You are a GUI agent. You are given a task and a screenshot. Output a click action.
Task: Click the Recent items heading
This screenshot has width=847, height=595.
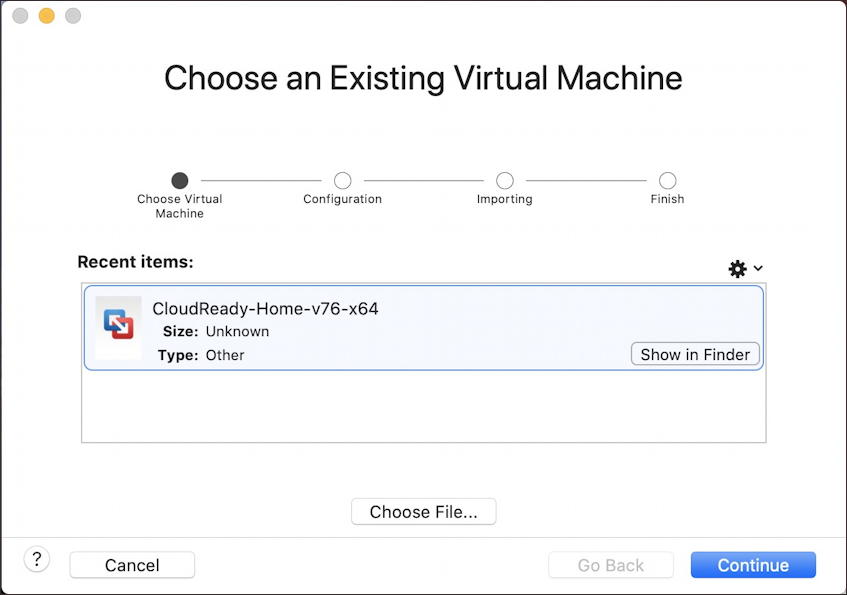pos(136,262)
